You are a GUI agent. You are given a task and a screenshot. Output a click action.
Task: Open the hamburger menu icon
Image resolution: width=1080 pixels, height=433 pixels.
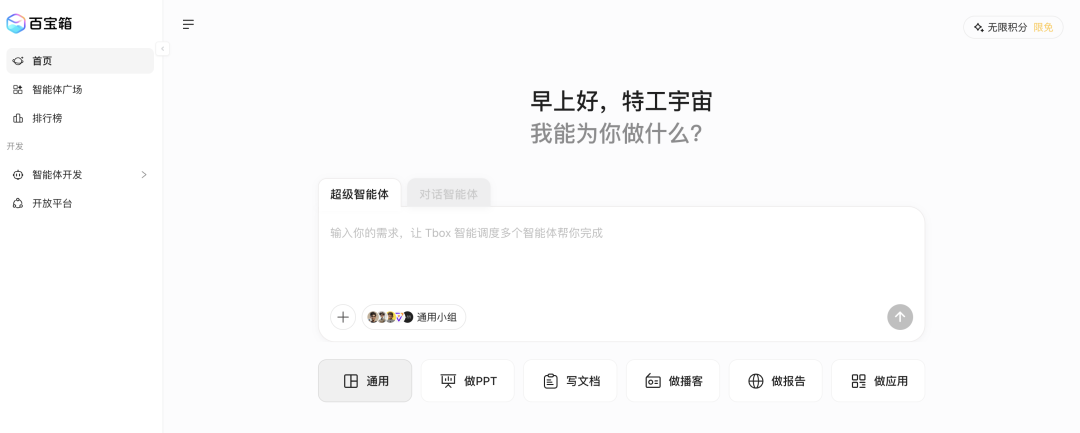188,25
